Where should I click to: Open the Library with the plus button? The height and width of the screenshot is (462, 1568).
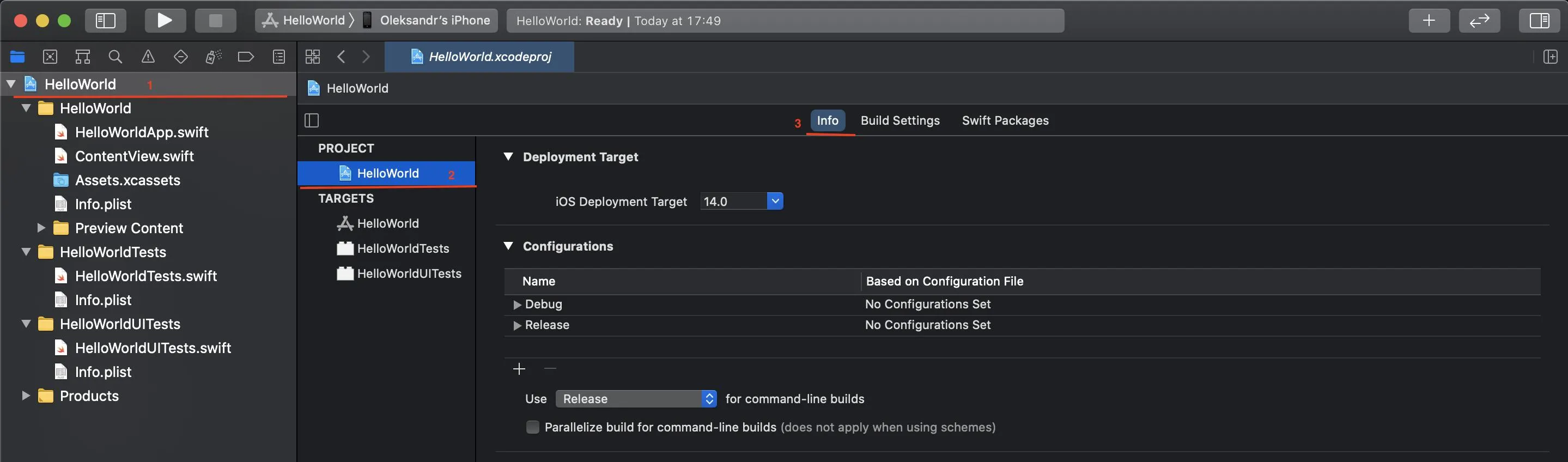click(x=1429, y=21)
